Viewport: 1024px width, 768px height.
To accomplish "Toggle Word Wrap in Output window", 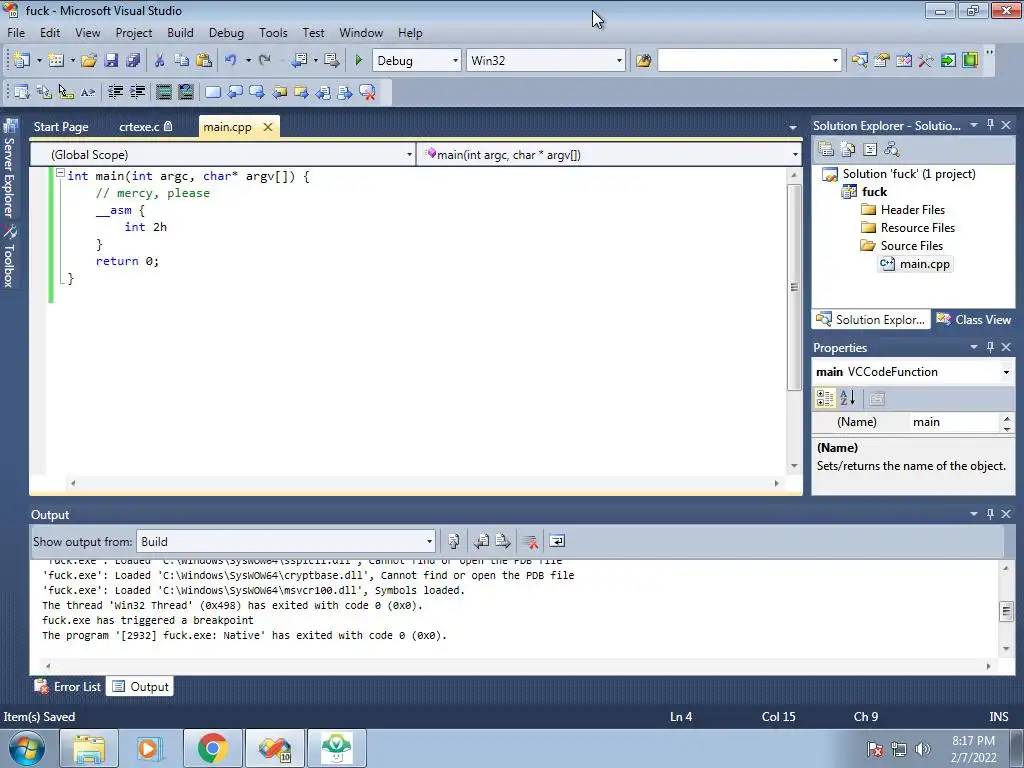I will click(x=557, y=541).
